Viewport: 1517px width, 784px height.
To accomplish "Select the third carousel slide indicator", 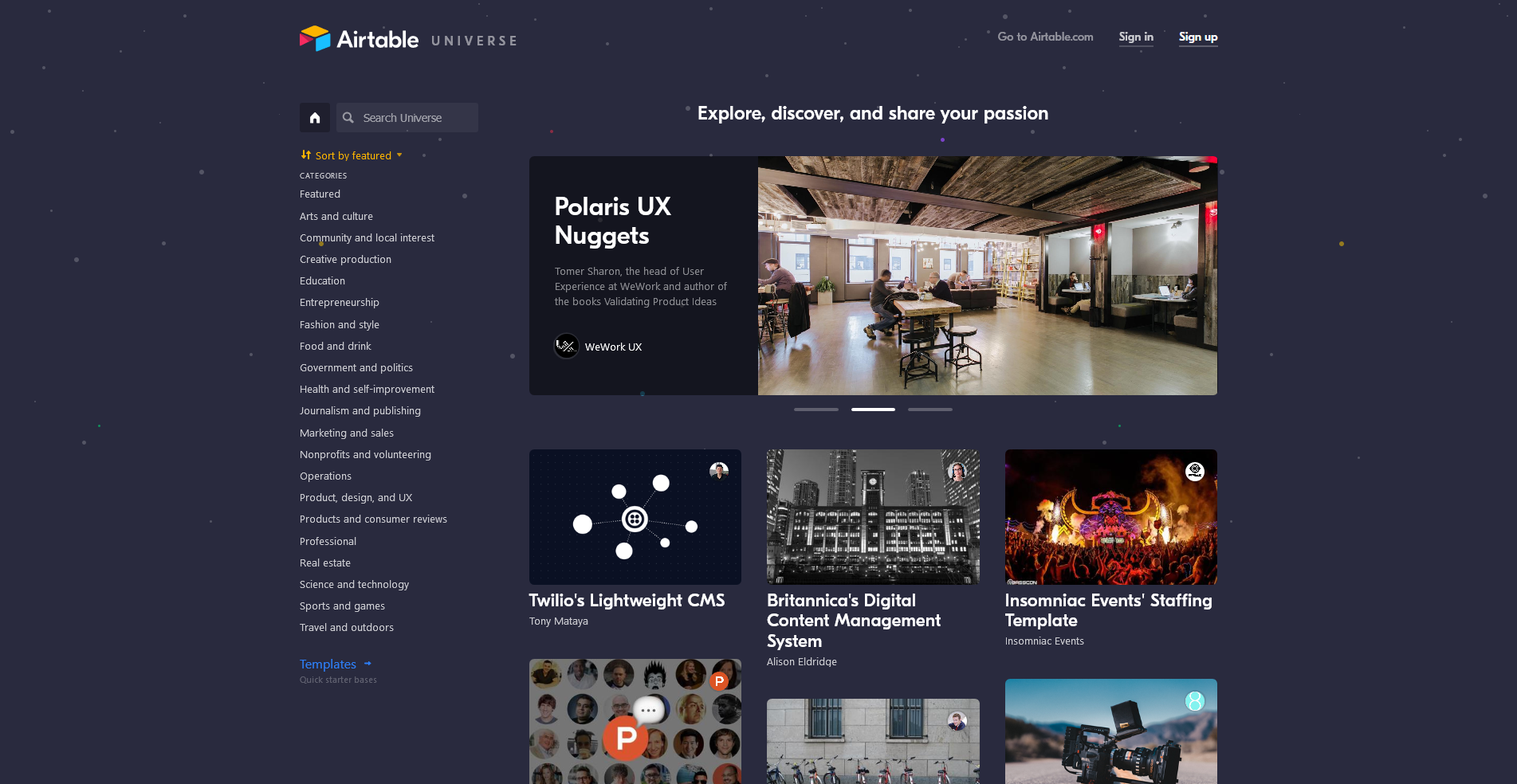I will click(x=929, y=410).
